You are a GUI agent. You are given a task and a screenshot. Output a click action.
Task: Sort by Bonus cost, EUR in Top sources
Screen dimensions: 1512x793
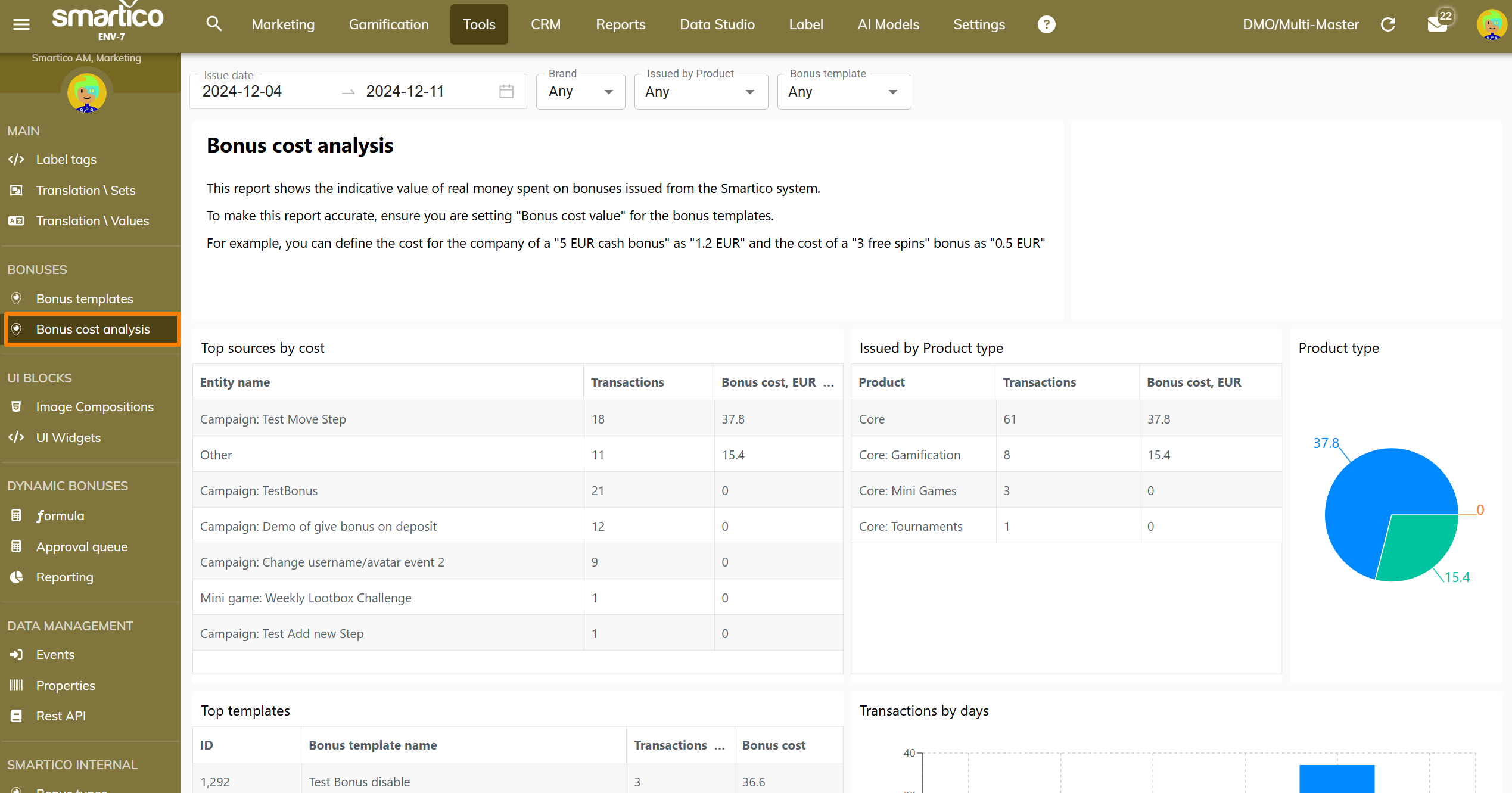pos(768,382)
